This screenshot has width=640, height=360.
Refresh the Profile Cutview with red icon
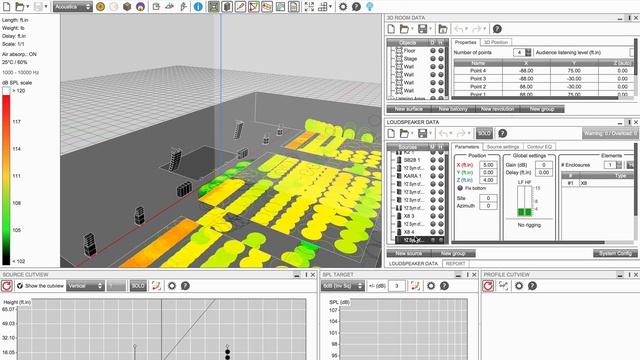point(488,286)
